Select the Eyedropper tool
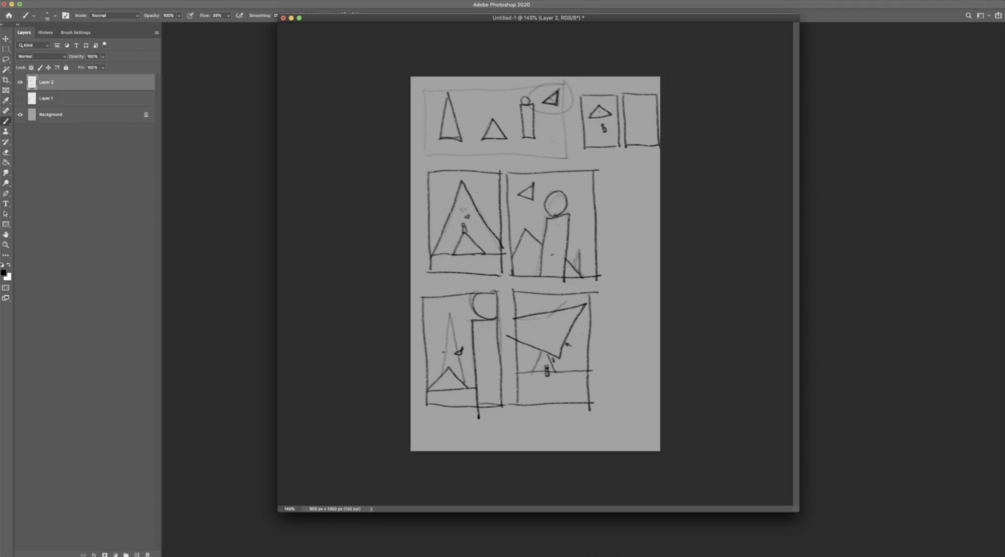 click(x=6, y=101)
